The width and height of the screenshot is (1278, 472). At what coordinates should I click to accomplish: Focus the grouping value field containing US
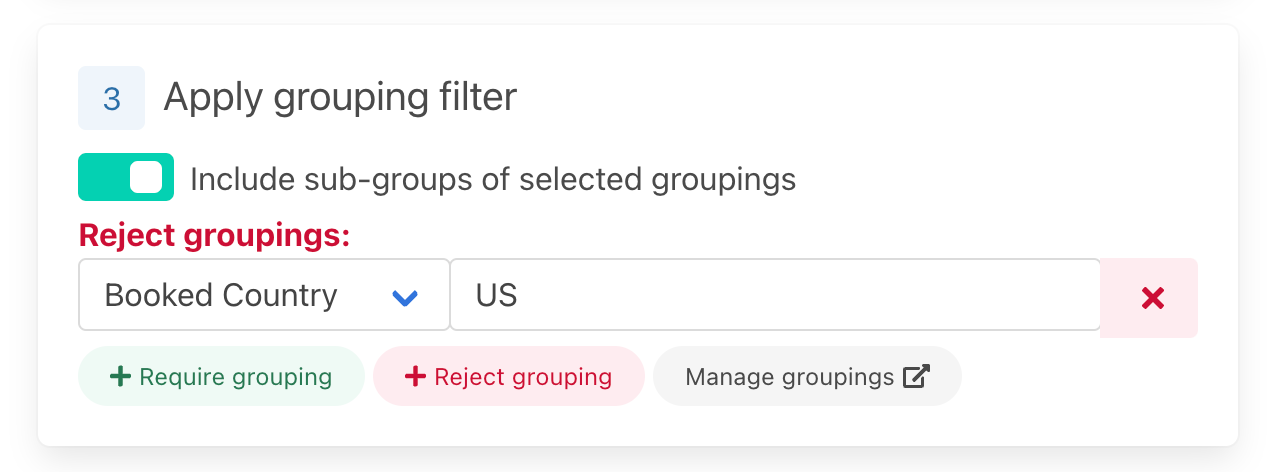point(775,295)
